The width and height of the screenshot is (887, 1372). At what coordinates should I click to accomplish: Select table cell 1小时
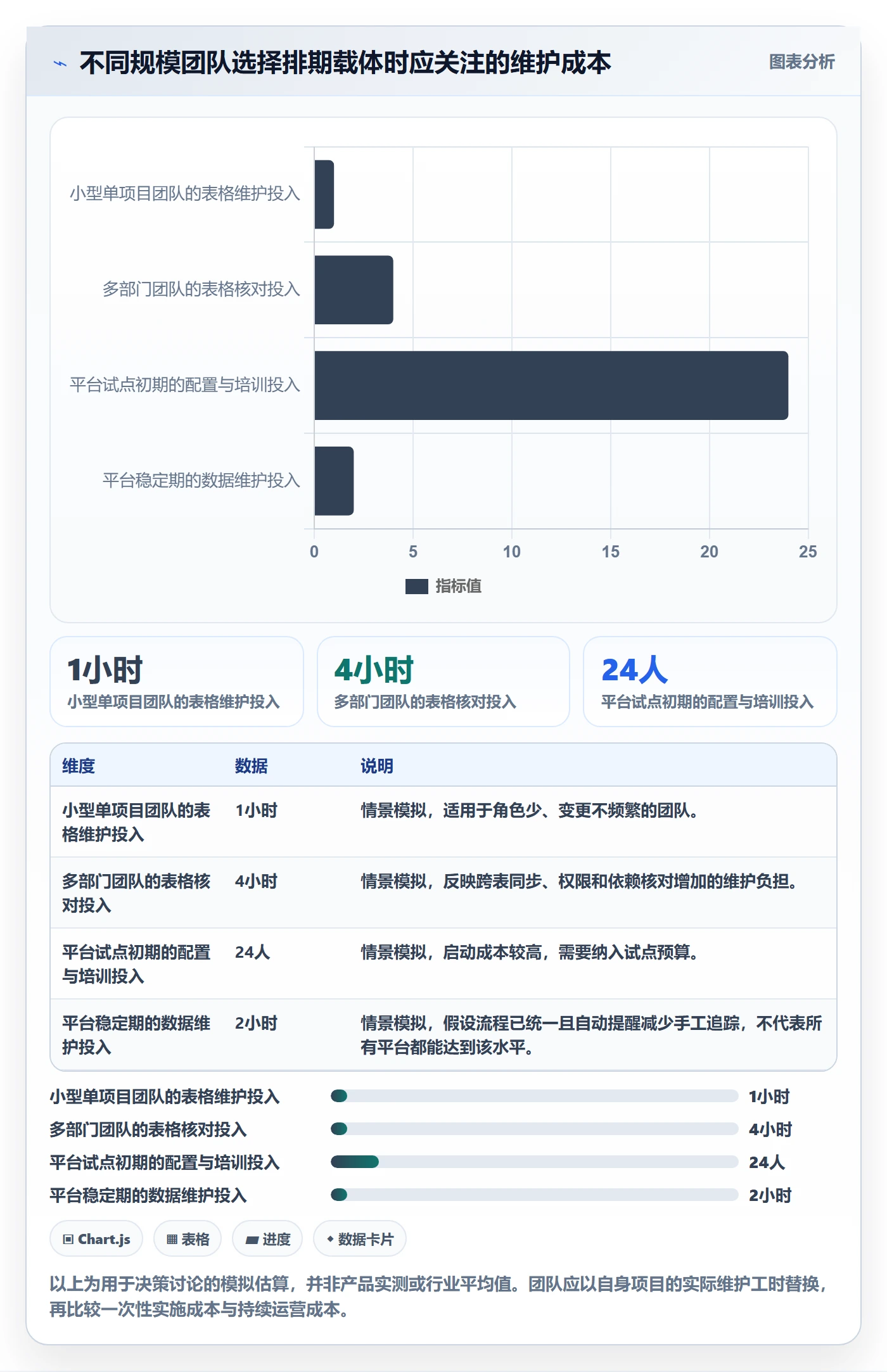tap(256, 811)
